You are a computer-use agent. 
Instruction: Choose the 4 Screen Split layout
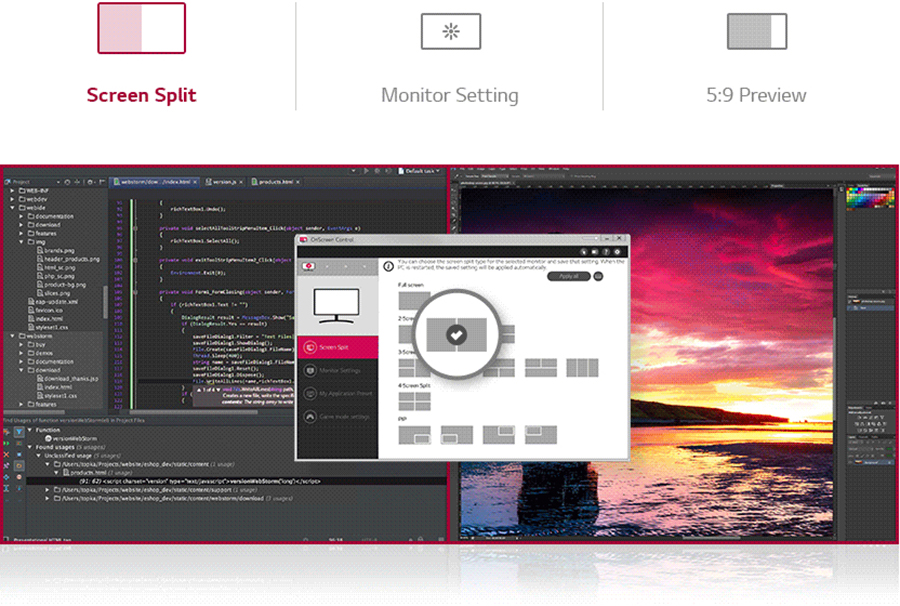(414, 401)
